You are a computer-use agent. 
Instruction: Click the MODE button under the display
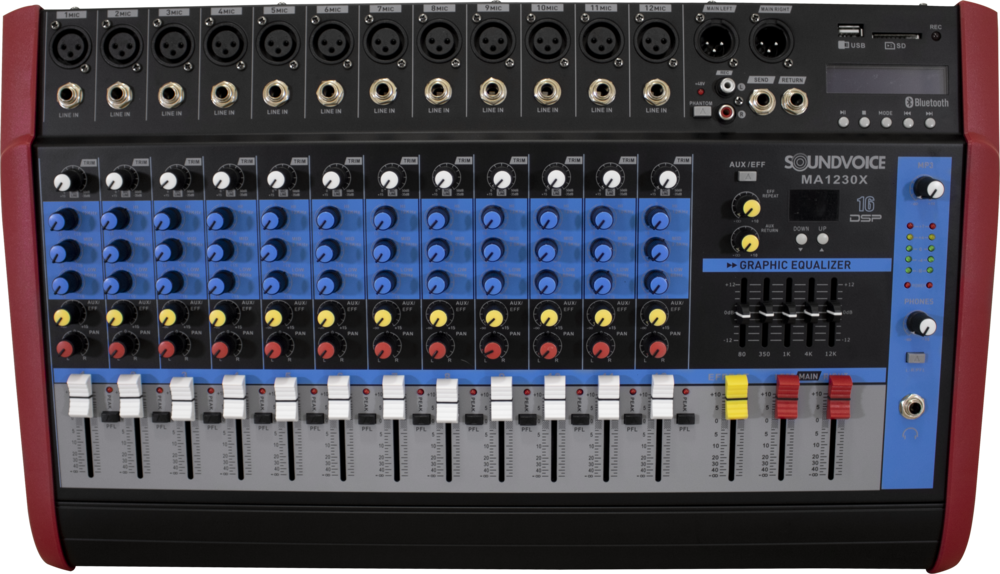pos(886,121)
